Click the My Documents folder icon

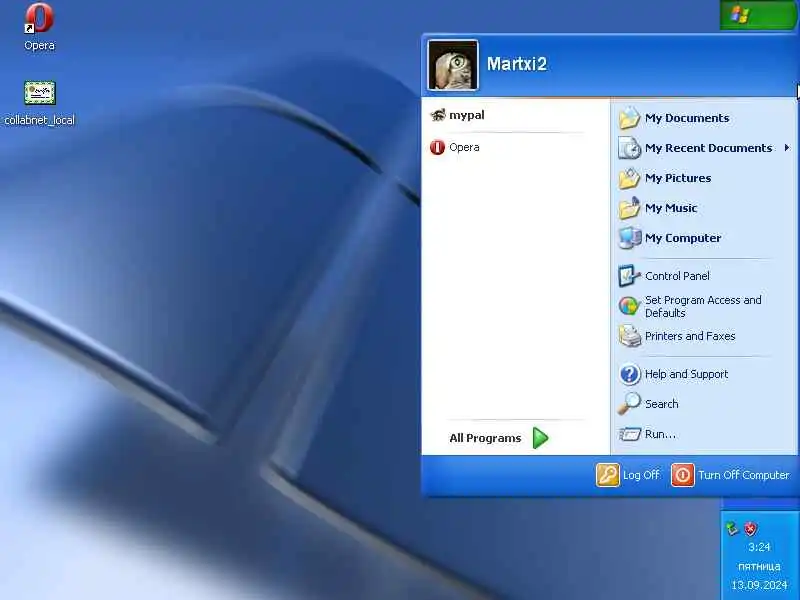629,118
